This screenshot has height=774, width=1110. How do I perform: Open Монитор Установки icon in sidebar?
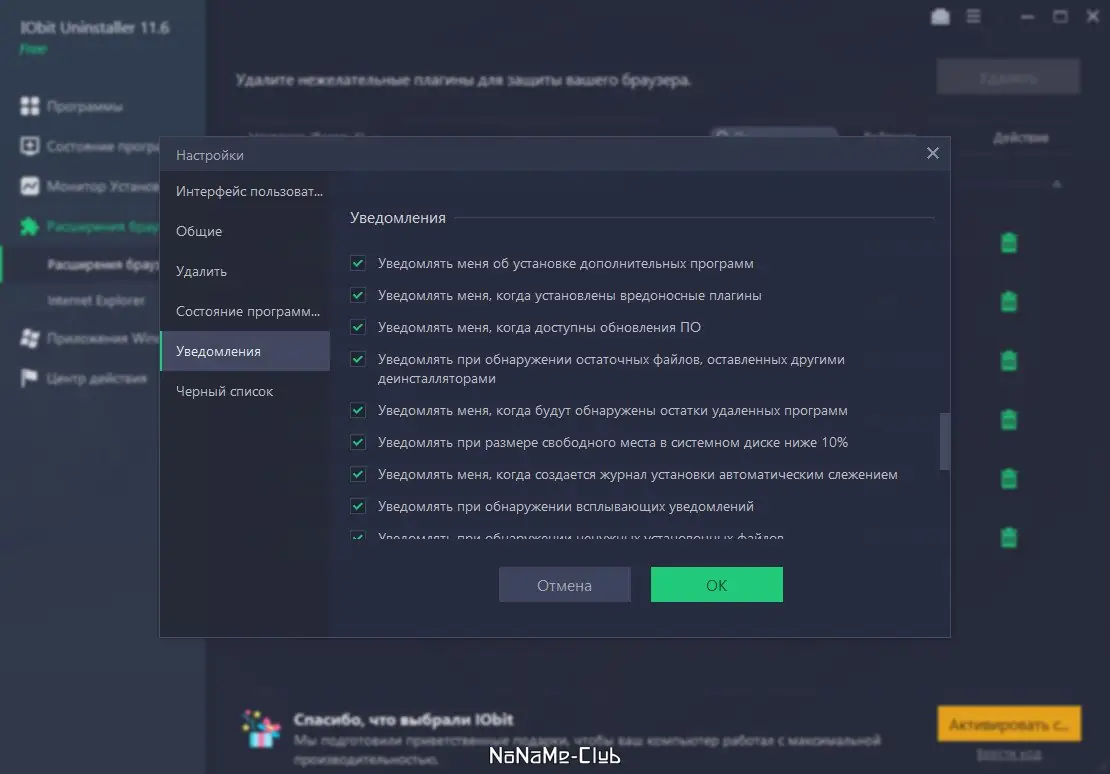30,186
